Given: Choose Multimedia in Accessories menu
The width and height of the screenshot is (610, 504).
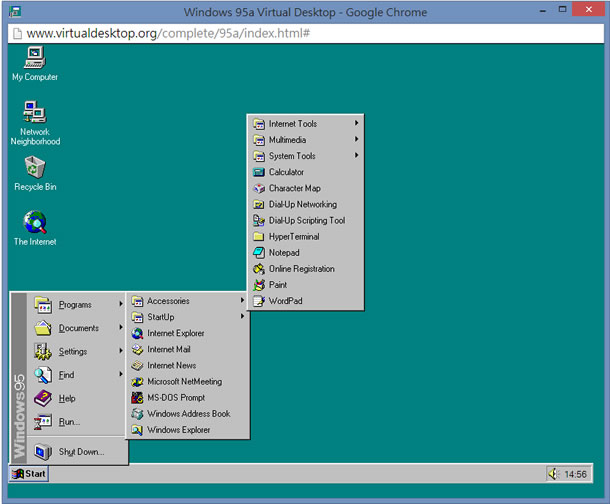Looking at the screenshot, I should (x=305, y=140).
